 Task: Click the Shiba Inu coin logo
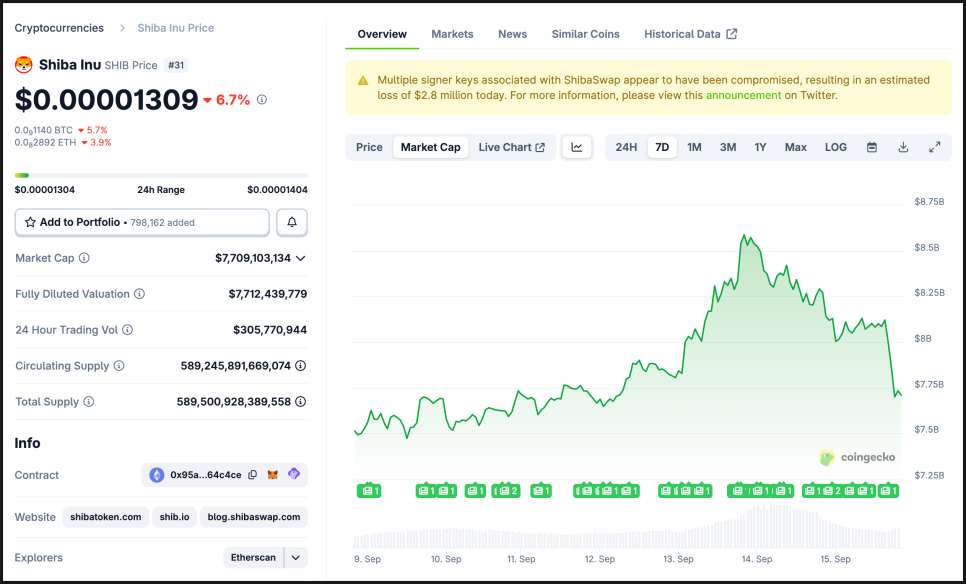click(x=23, y=65)
